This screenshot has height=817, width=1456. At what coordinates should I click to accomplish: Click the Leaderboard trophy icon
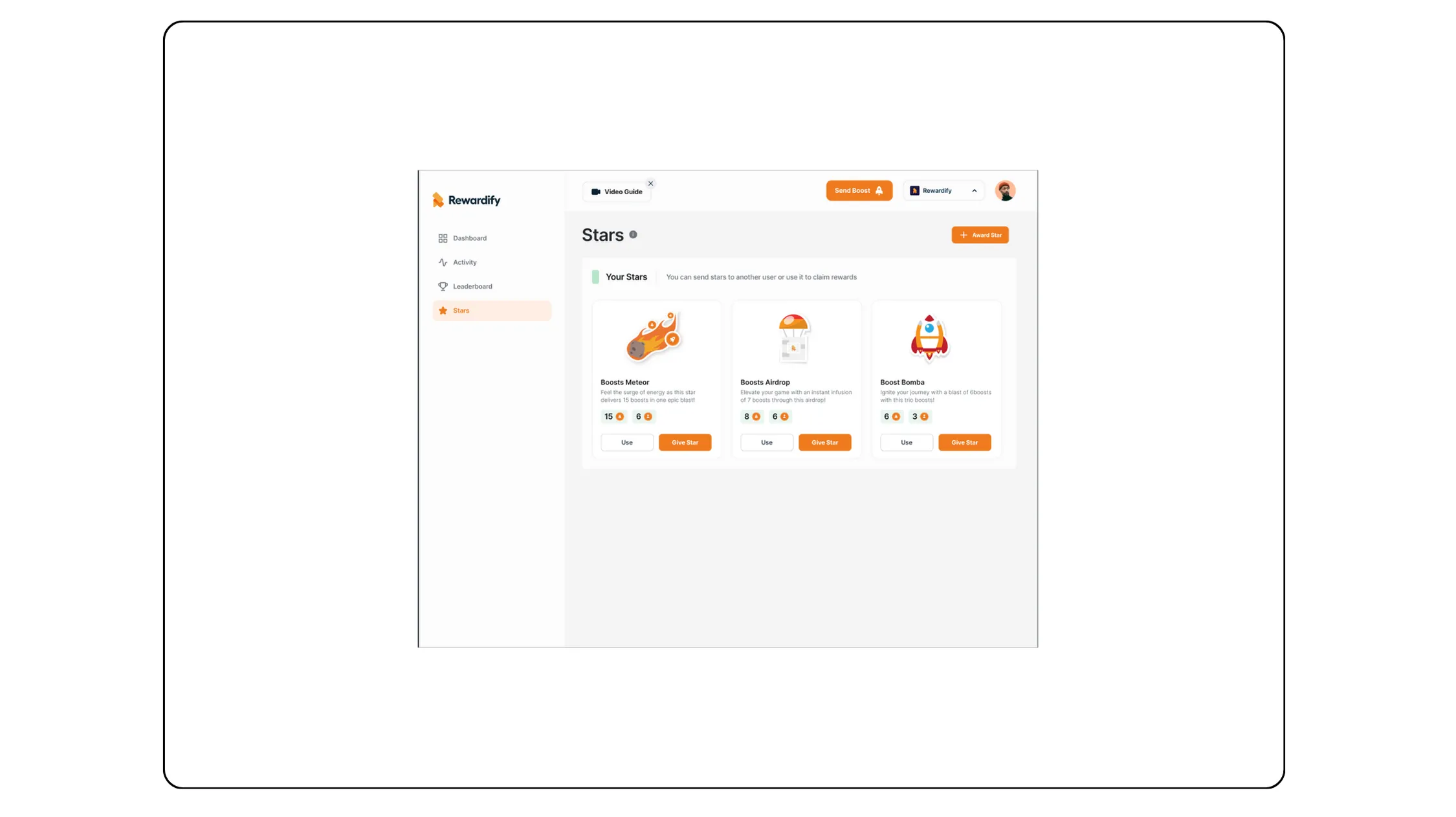[443, 286]
